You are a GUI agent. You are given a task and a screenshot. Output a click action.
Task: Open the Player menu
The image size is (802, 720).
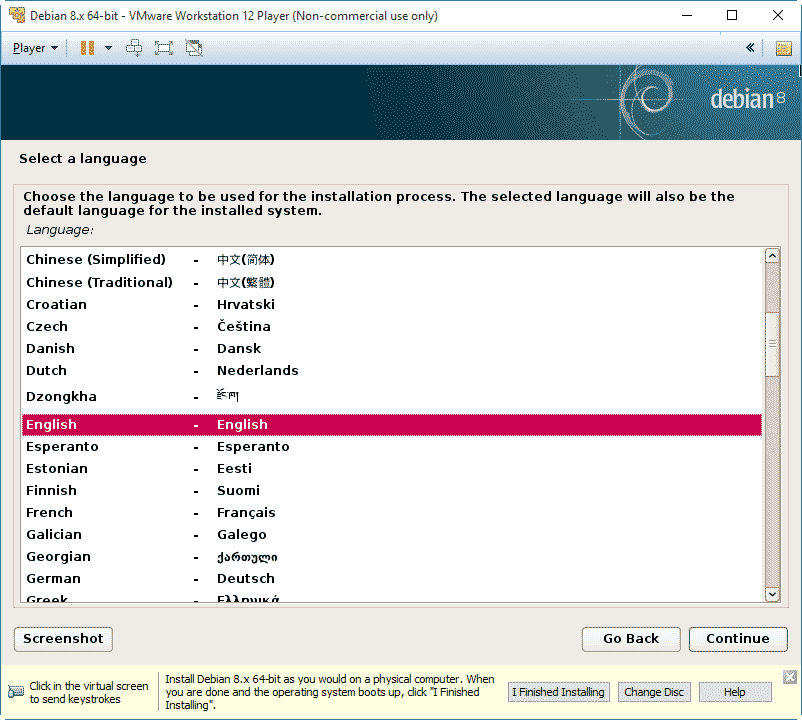click(35, 48)
